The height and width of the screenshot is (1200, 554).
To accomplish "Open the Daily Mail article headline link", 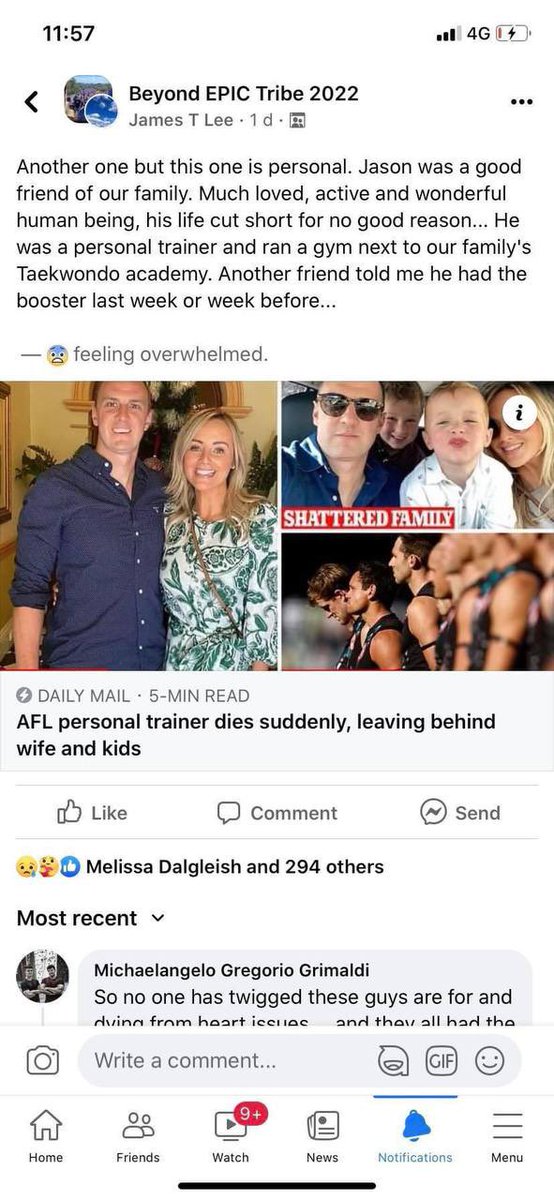I will [256, 735].
